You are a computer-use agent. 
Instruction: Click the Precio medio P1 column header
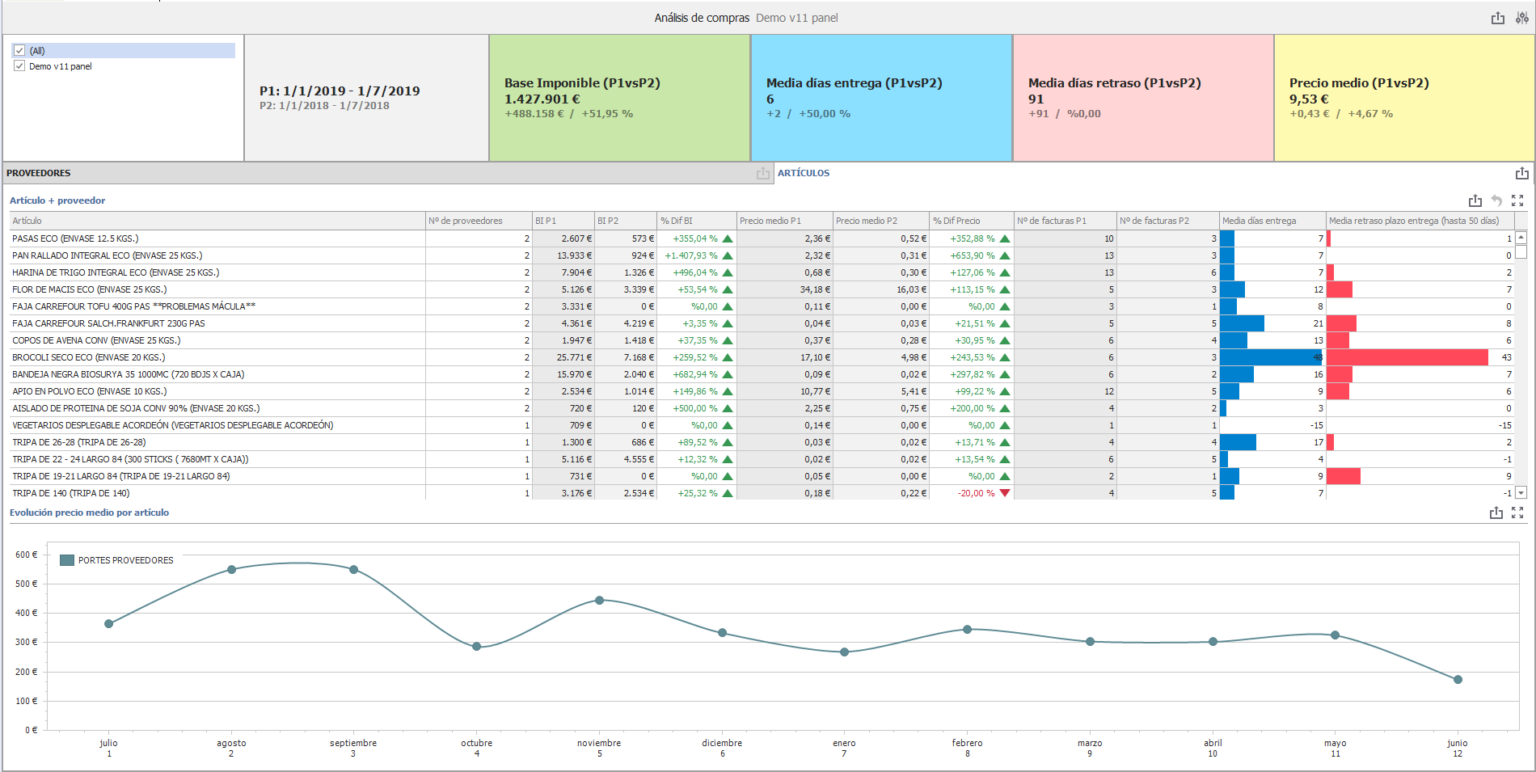click(784, 221)
